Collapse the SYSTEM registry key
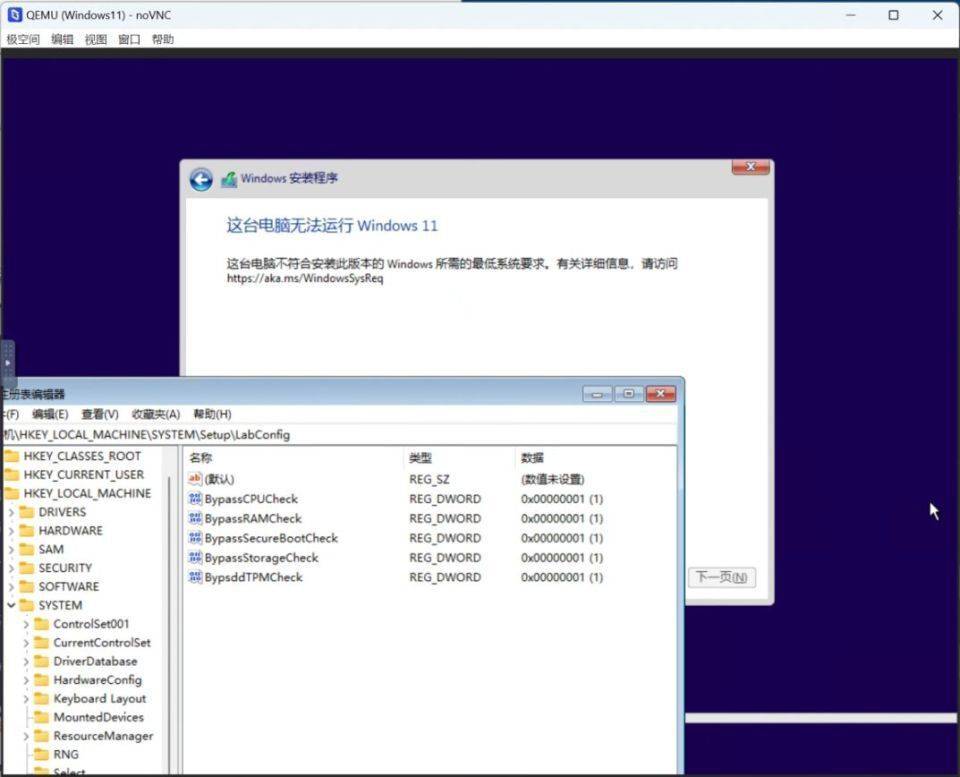 tap(11, 605)
